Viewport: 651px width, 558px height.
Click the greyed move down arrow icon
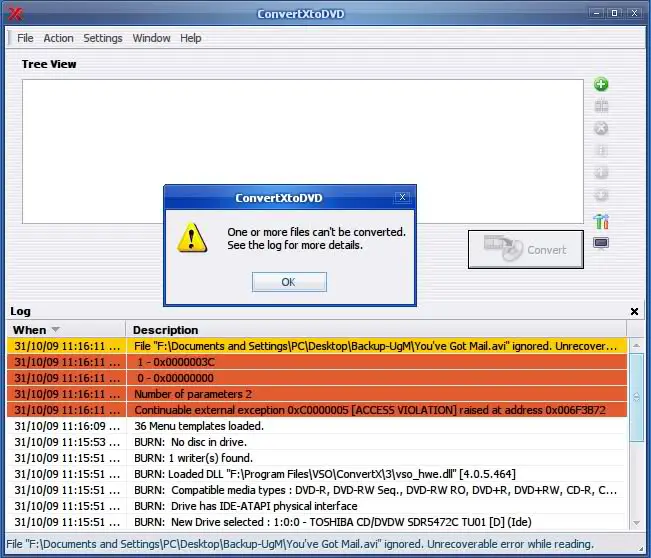tap(601, 195)
